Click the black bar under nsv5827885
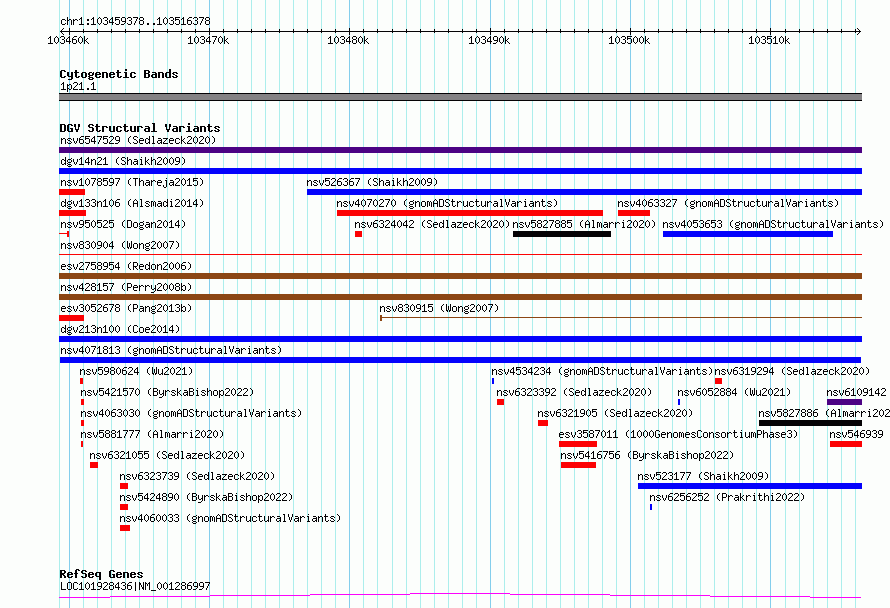 coord(562,234)
